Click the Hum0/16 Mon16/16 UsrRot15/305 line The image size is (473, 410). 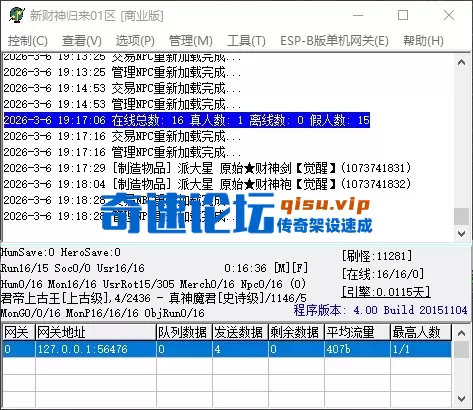[x=153, y=284]
